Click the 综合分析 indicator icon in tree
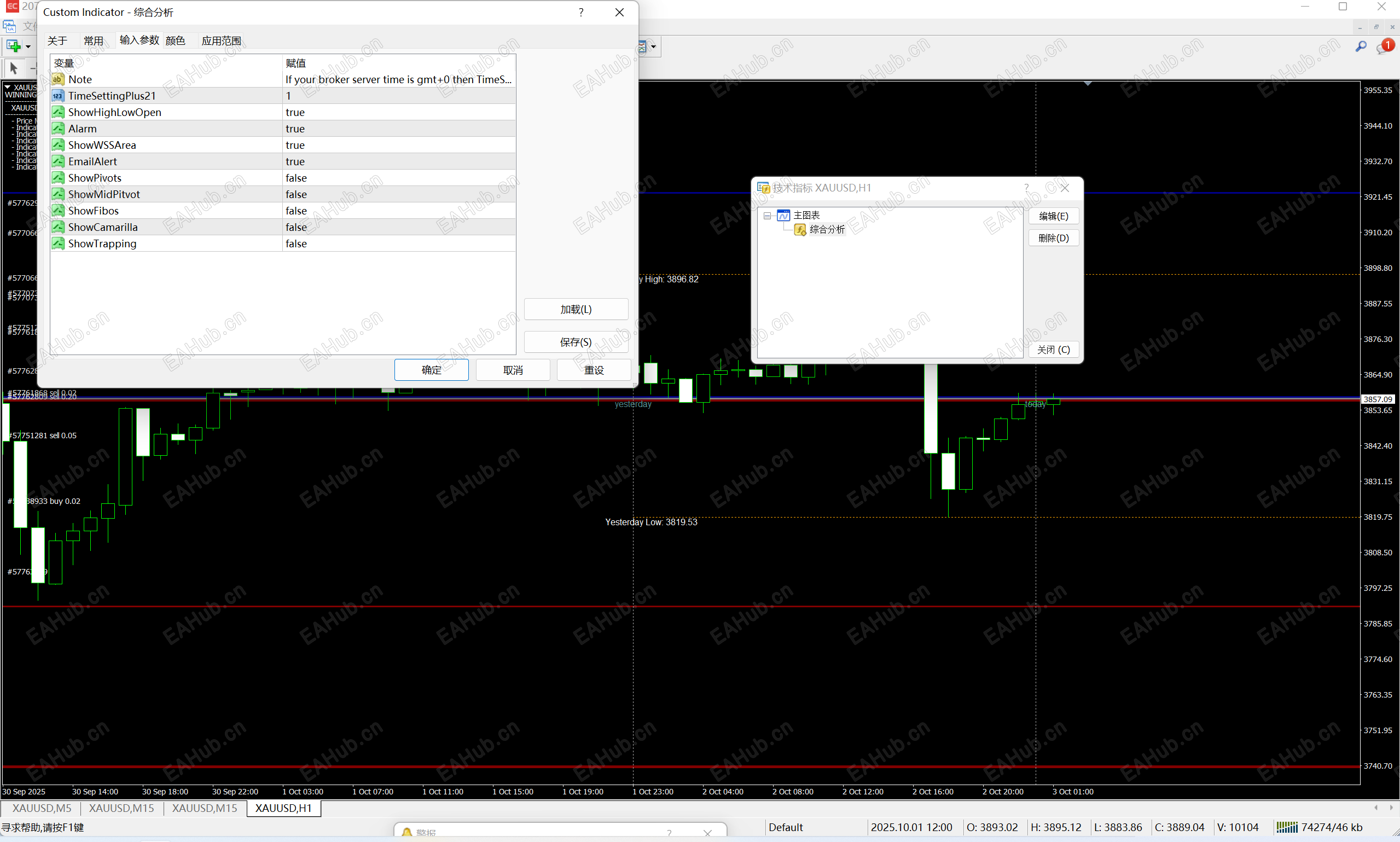Viewport: 1400px width, 842px height. click(800, 229)
